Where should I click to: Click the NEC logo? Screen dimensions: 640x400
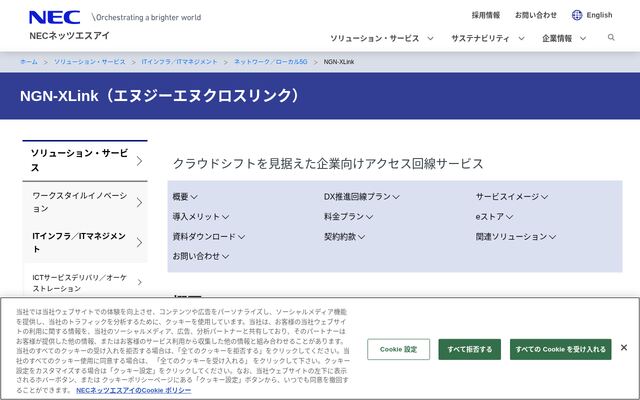tap(54, 18)
